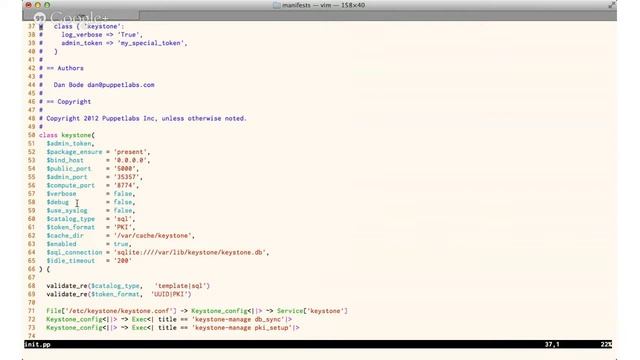
Task: Click the '== Authors' comment heading
Action: [65, 68]
